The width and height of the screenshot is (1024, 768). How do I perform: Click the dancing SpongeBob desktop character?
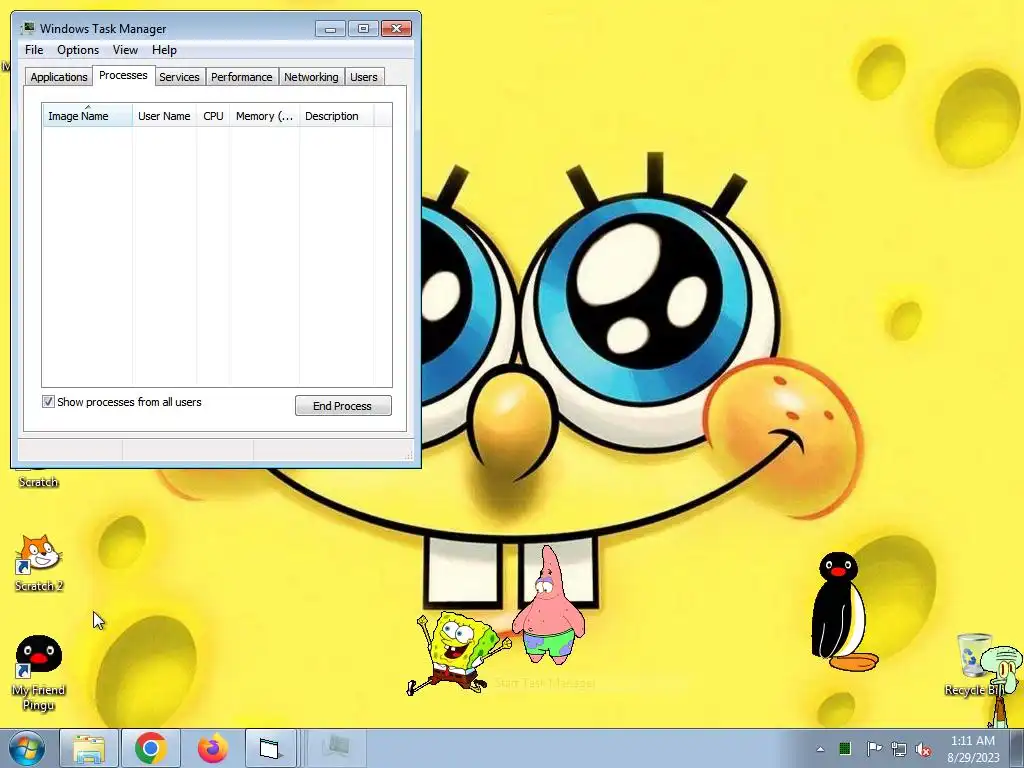(x=458, y=652)
